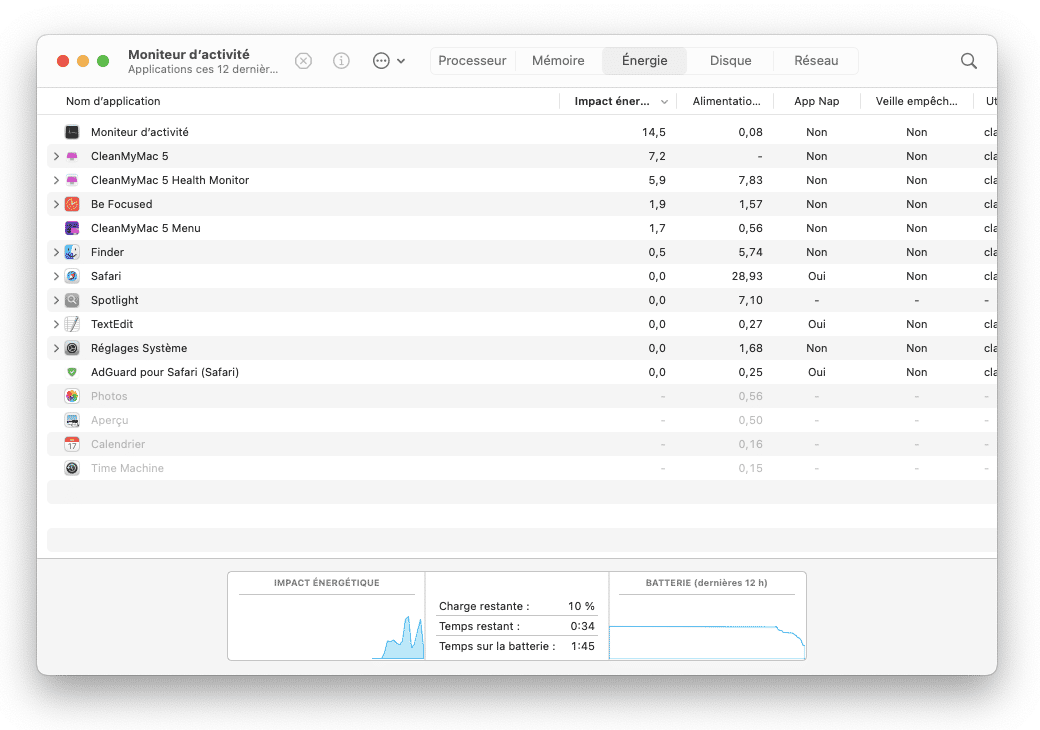Open the Réseau tab
This screenshot has width=1040, height=730.
(x=816, y=61)
